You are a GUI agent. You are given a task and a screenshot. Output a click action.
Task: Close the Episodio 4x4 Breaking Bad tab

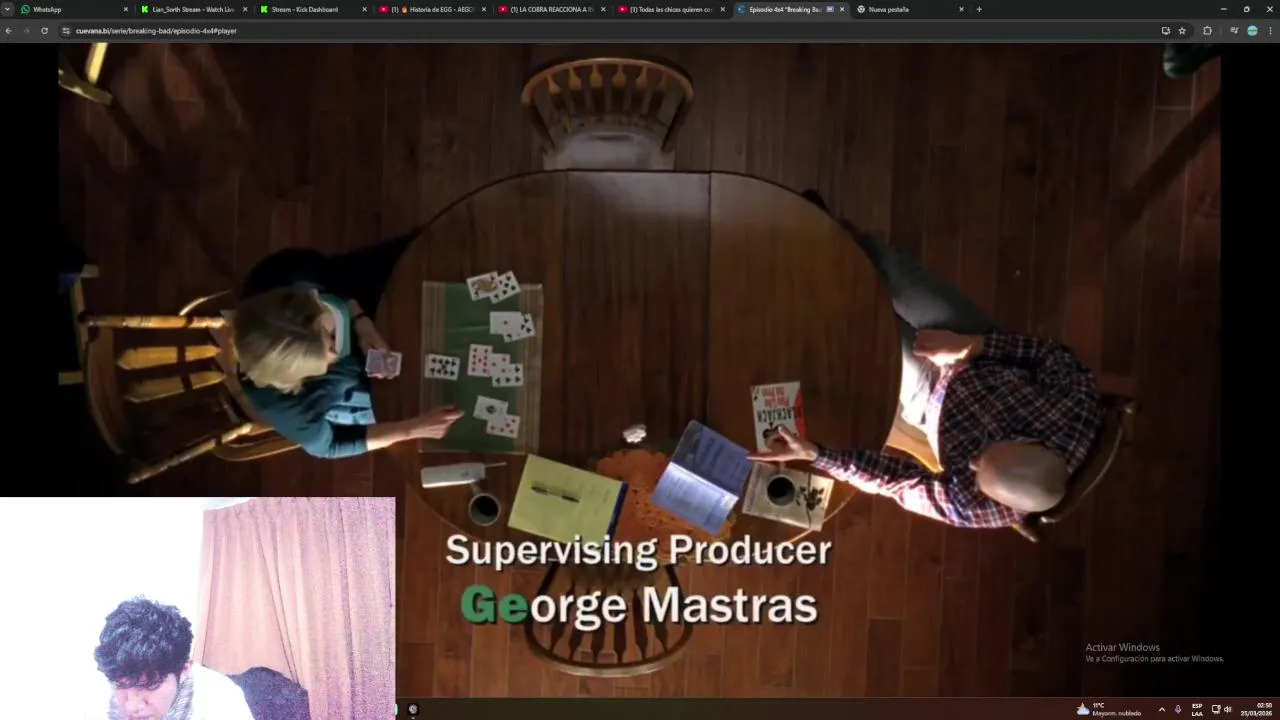pos(842,9)
